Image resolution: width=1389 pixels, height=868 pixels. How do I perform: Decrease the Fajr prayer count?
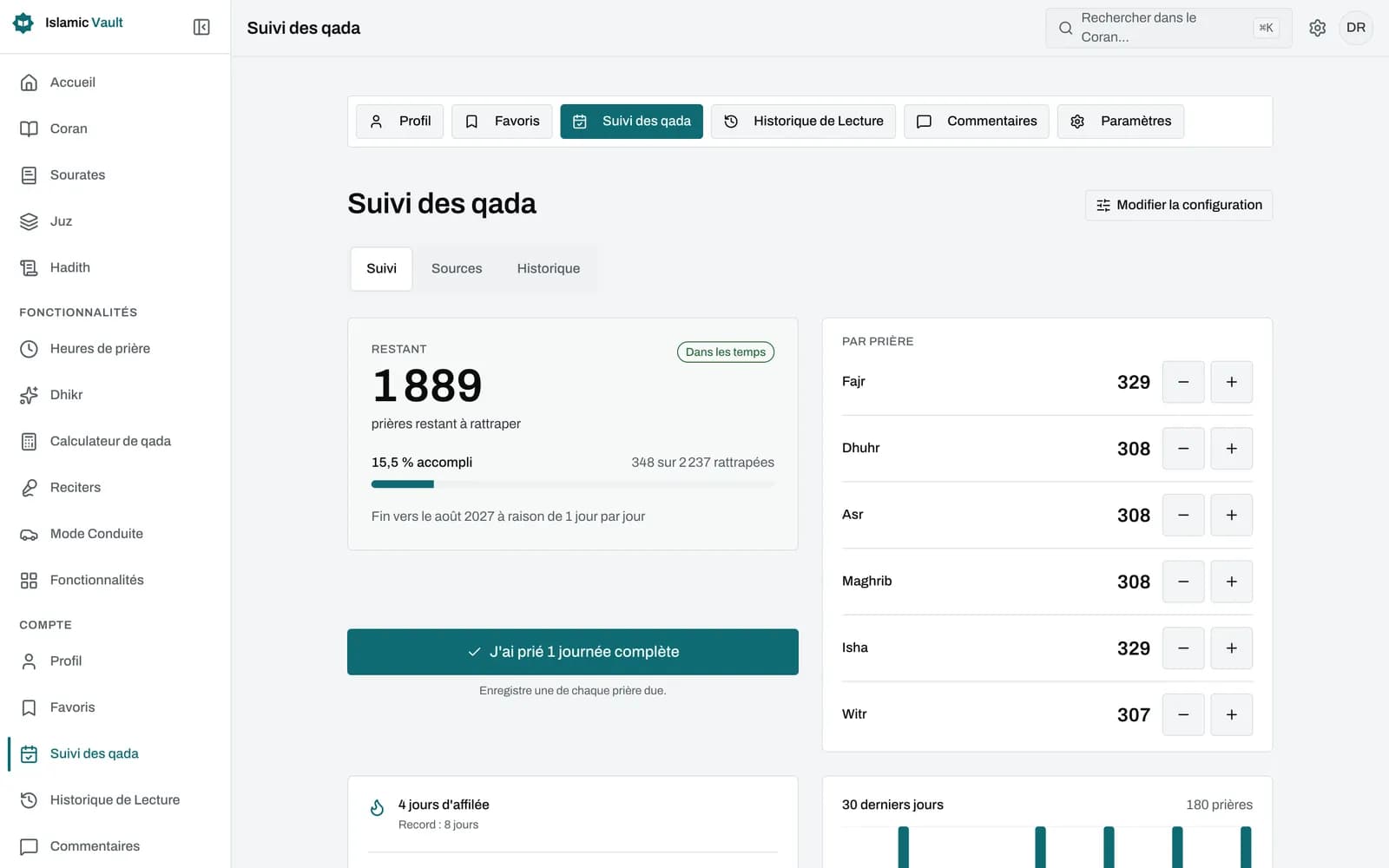pyautogui.click(x=1183, y=382)
